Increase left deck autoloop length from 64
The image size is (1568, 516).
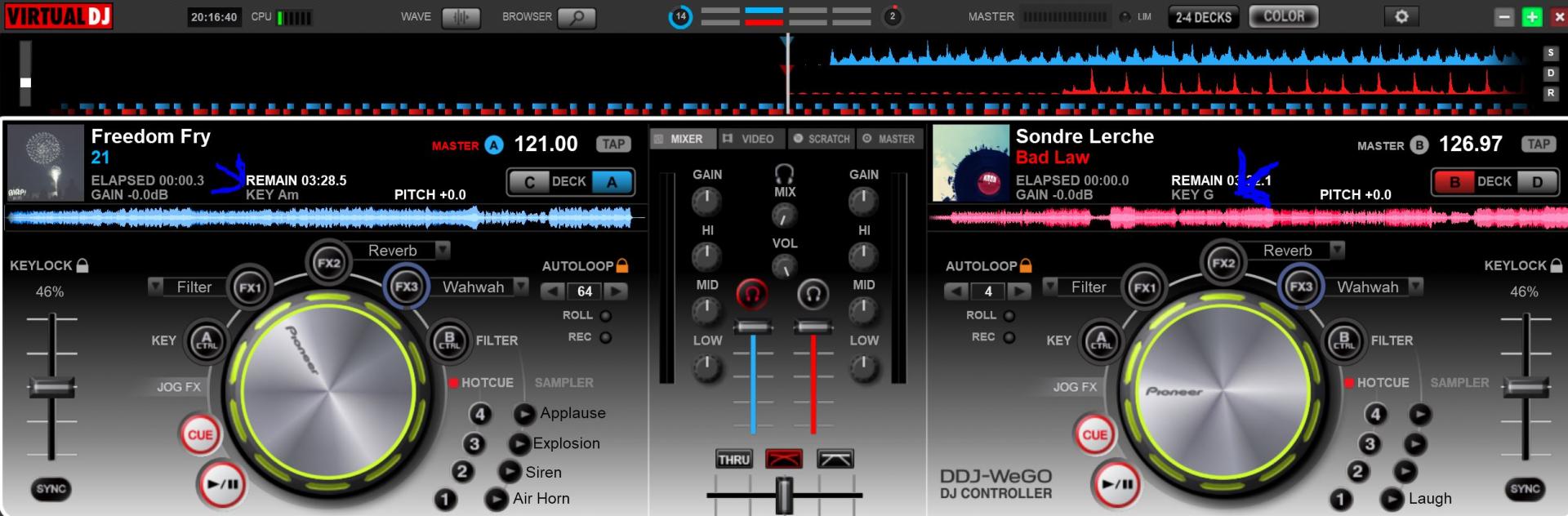coord(616,291)
